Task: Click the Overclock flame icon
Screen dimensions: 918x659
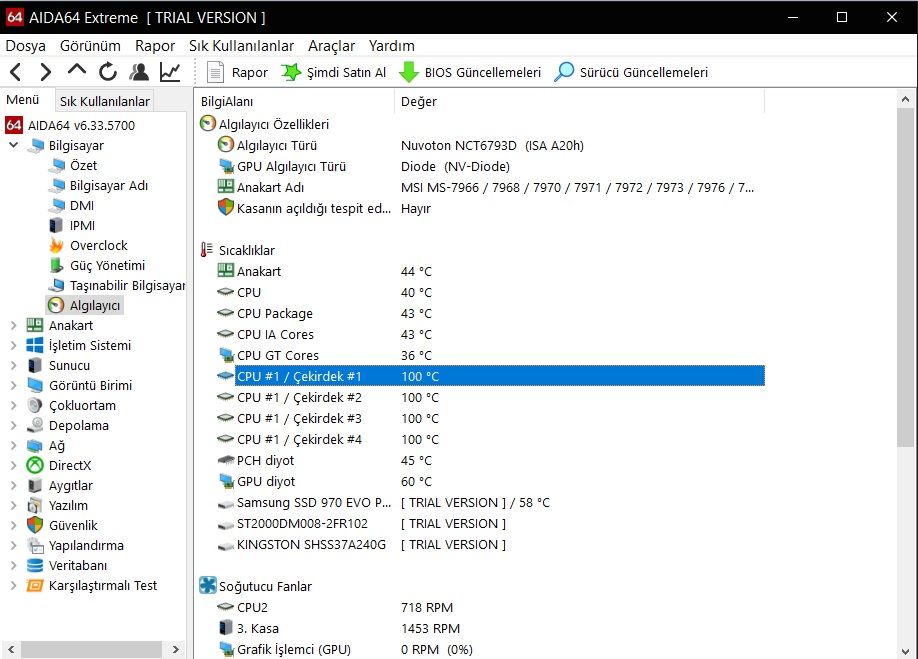Action: pos(56,245)
